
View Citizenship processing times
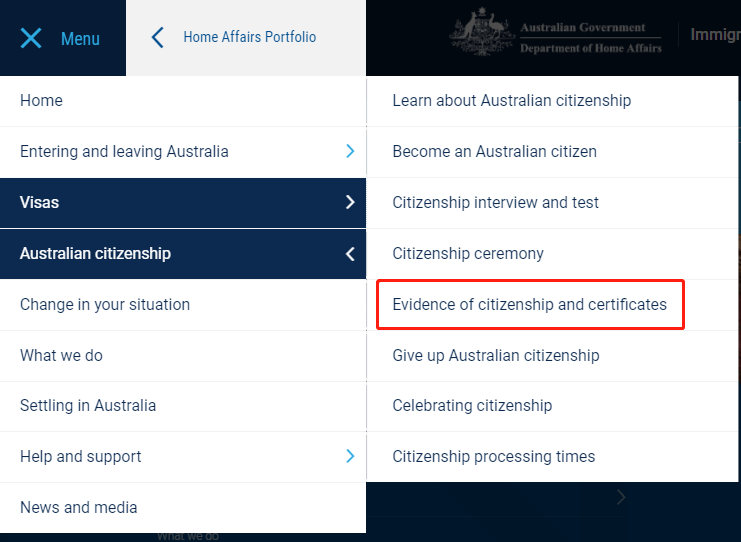(x=493, y=457)
